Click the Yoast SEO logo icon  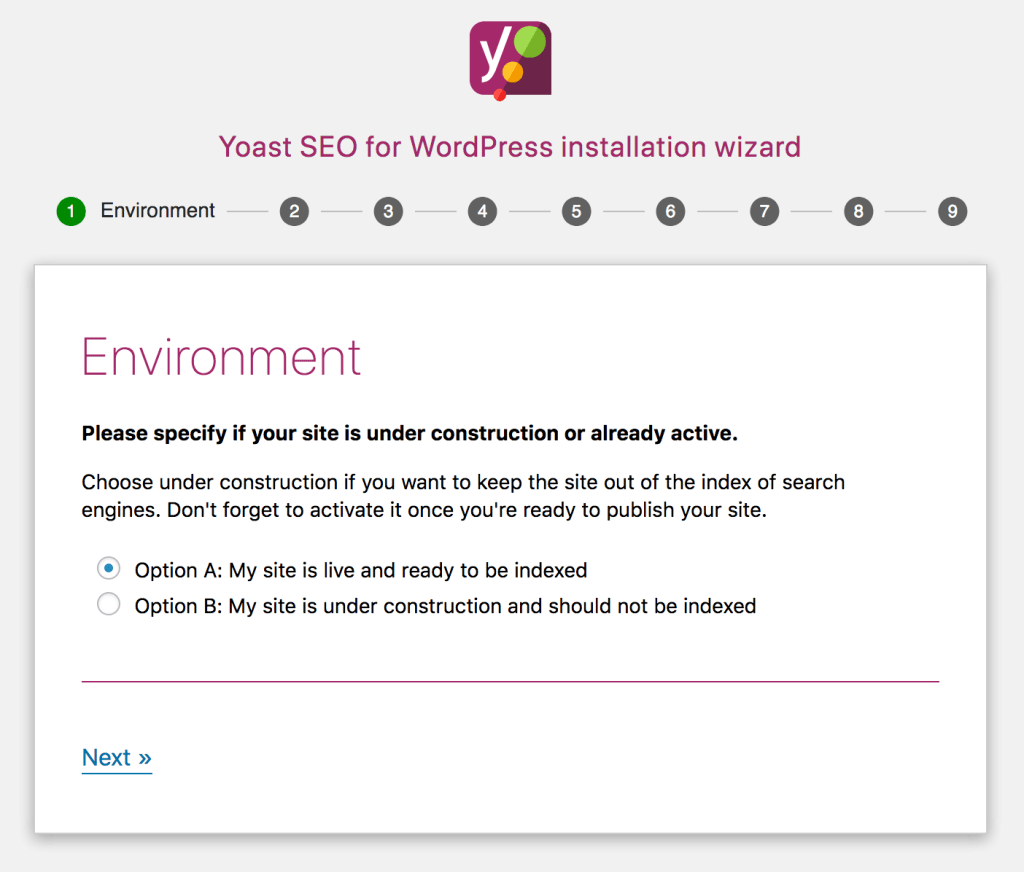coord(510,59)
